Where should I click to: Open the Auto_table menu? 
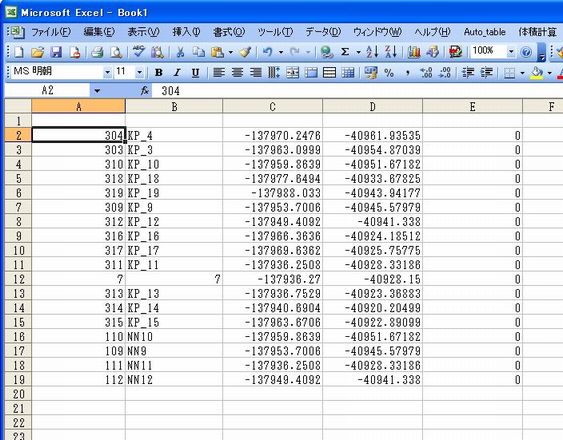click(x=484, y=32)
